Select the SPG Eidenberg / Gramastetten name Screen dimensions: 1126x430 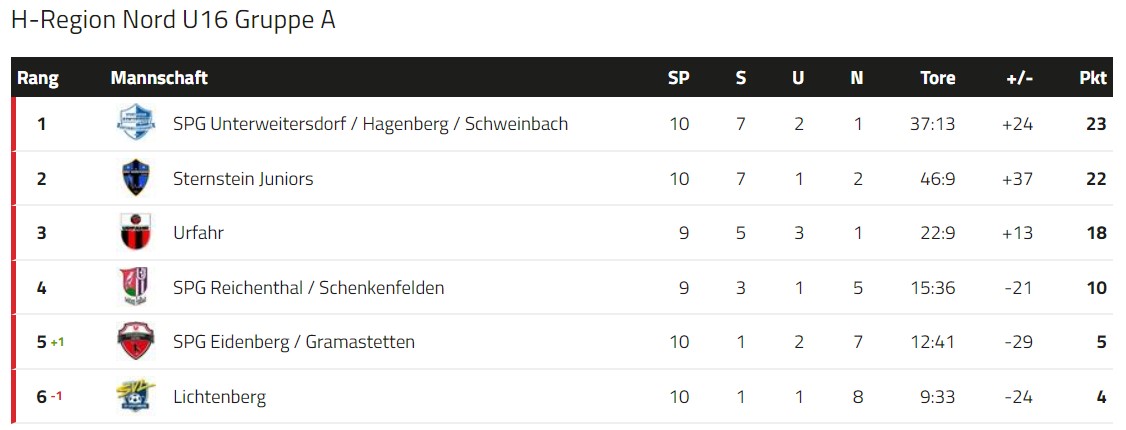pyautogui.click(x=294, y=342)
